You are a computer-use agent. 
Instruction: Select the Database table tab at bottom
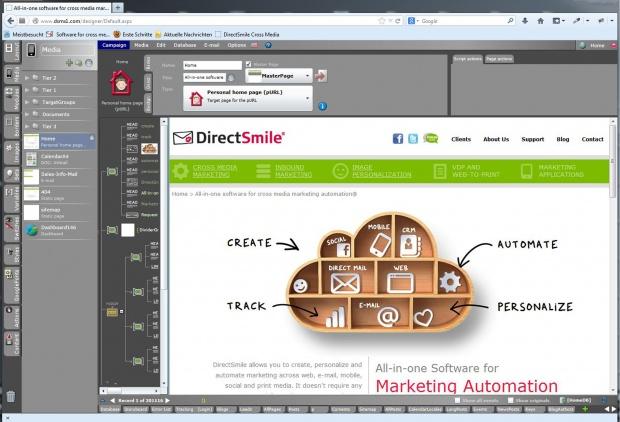coord(110,409)
